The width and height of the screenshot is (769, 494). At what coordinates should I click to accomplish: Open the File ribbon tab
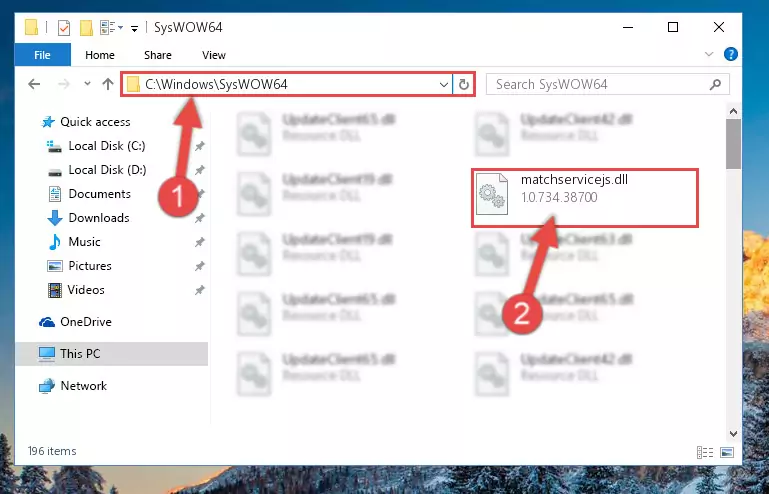pos(43,55)
